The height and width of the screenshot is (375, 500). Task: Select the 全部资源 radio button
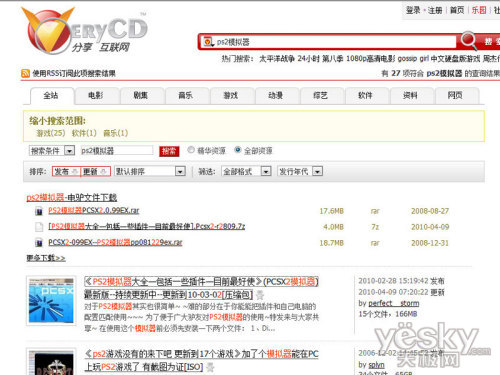[238, 150]
